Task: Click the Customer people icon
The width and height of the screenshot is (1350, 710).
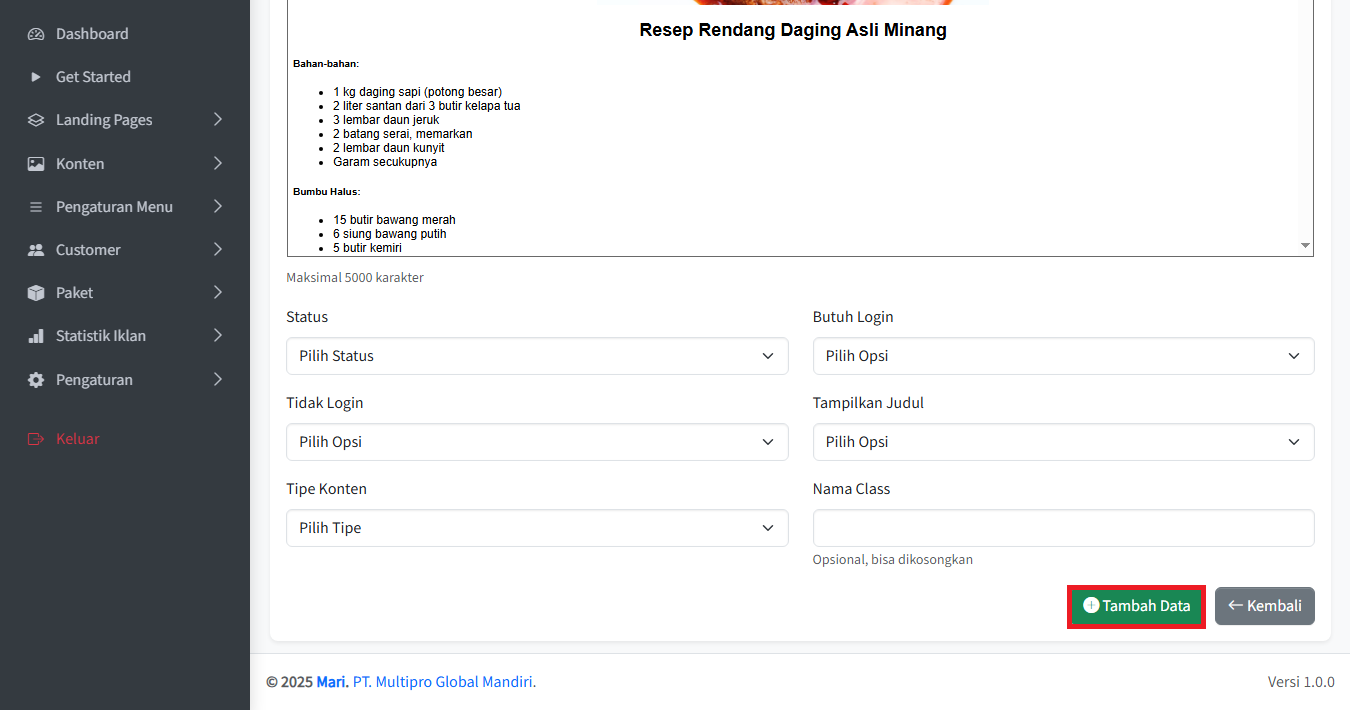Action: coord(36,250)
